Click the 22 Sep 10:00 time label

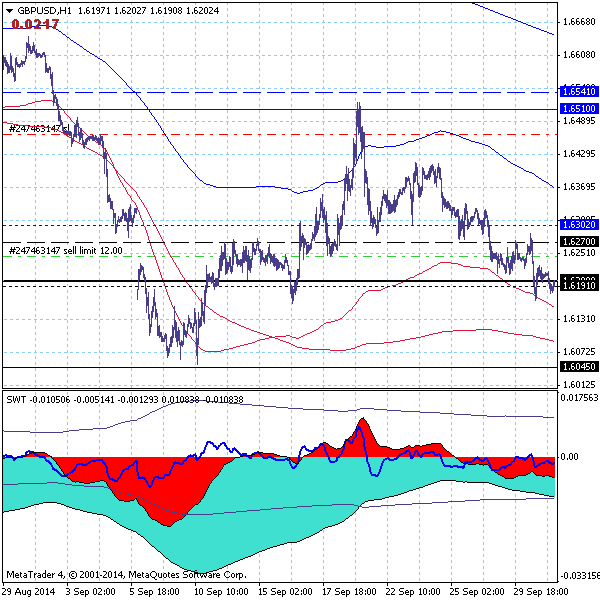click(x=413, y=592)
